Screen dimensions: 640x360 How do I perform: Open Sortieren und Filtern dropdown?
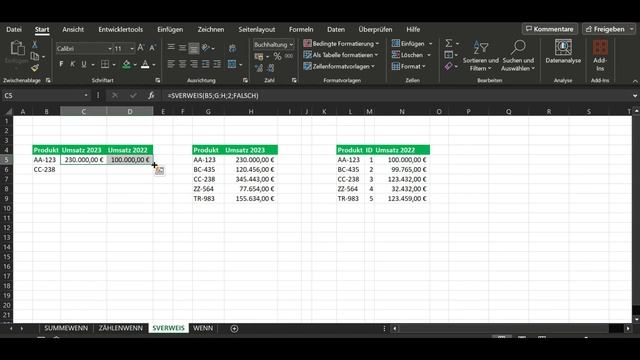480,56
